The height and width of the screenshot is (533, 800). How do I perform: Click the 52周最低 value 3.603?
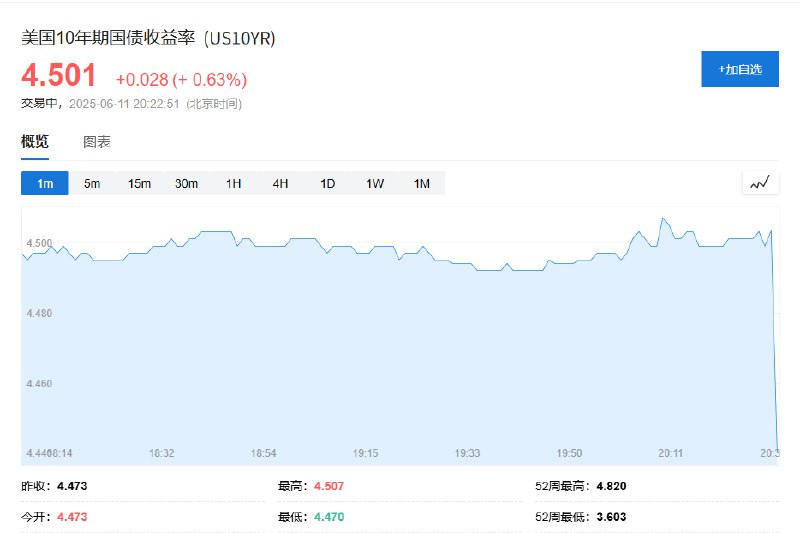point(611,517)
